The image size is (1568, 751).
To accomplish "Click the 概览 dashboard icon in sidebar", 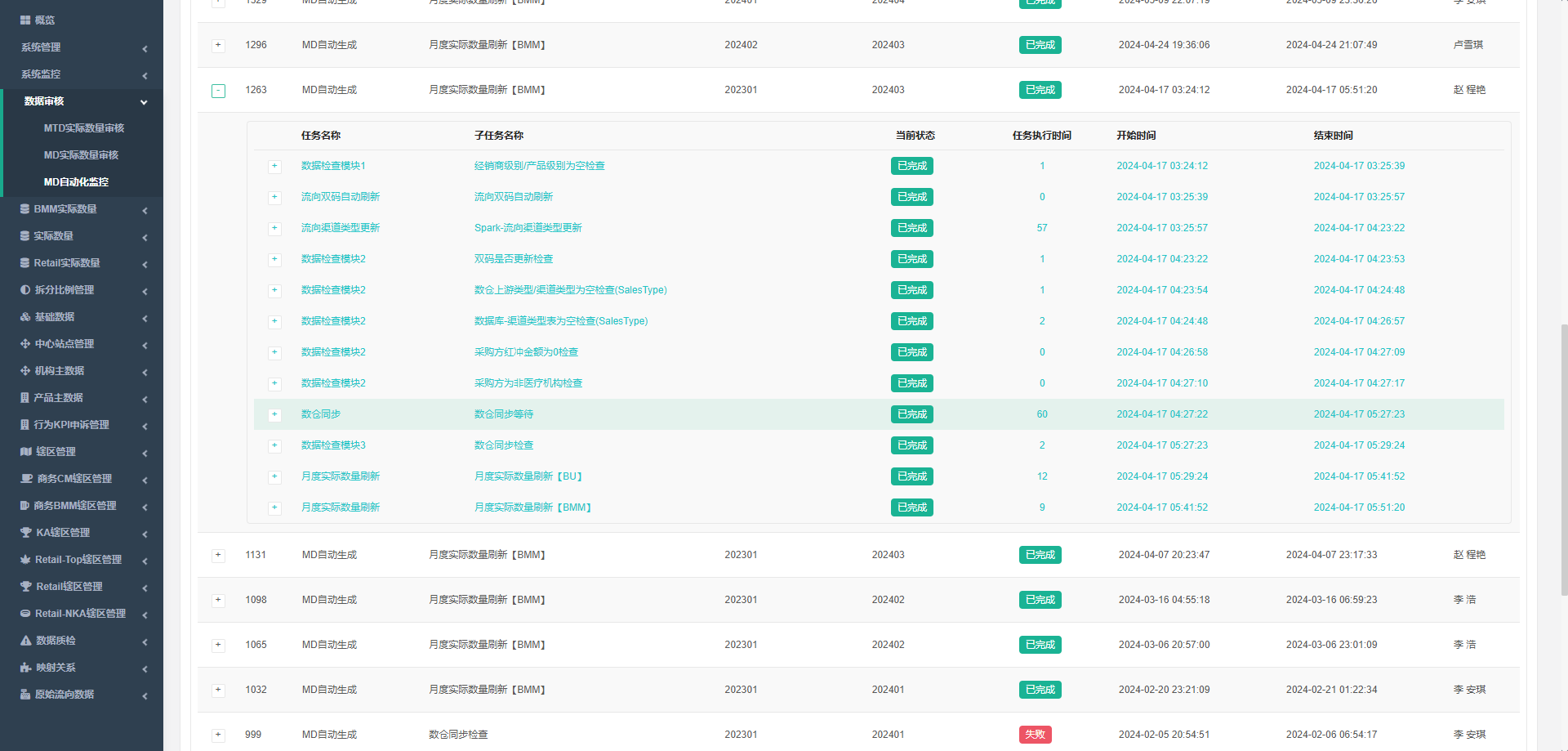I will point(25,20).
